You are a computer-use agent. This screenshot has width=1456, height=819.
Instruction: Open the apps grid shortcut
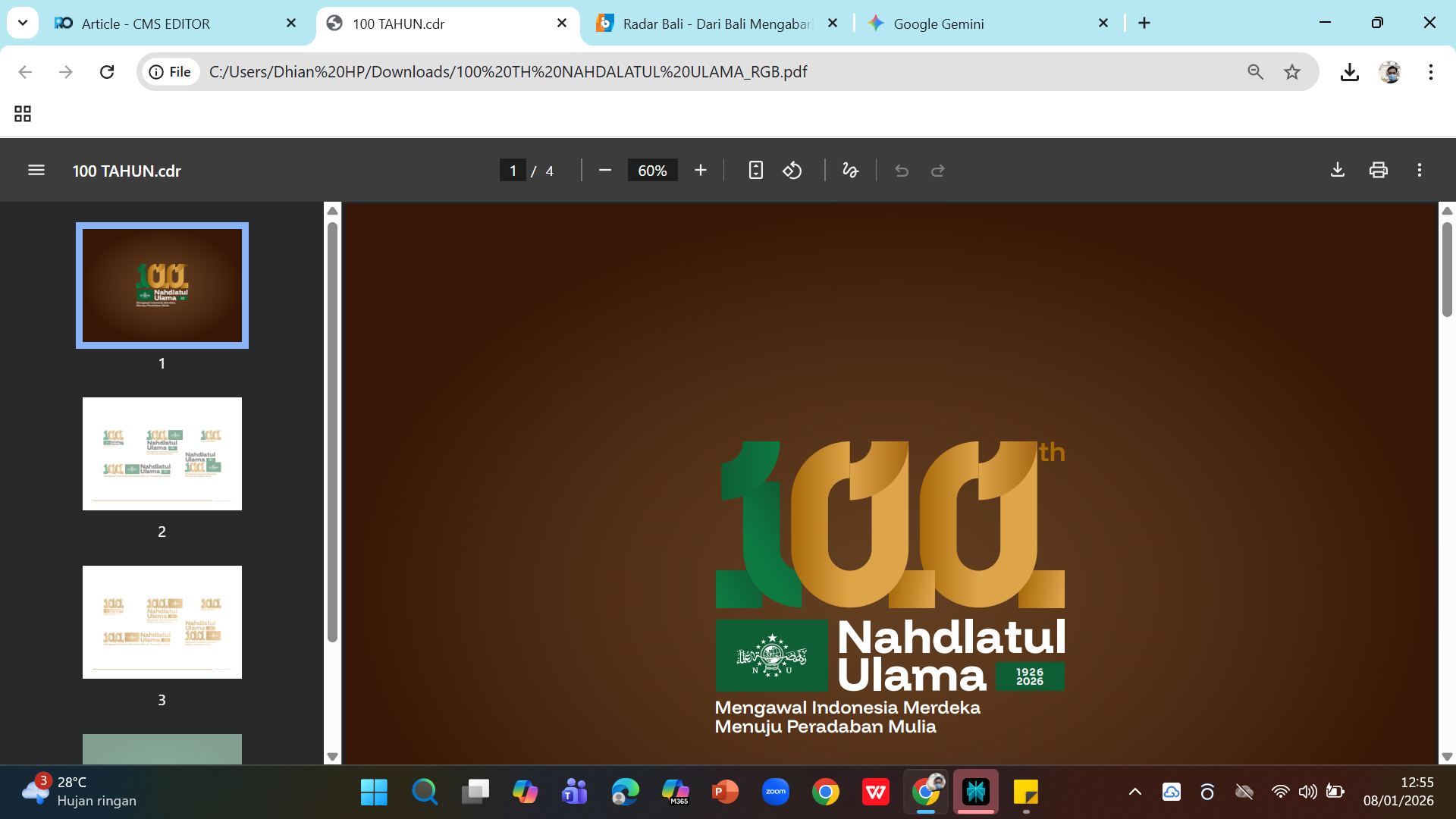[x=23, y=114]
